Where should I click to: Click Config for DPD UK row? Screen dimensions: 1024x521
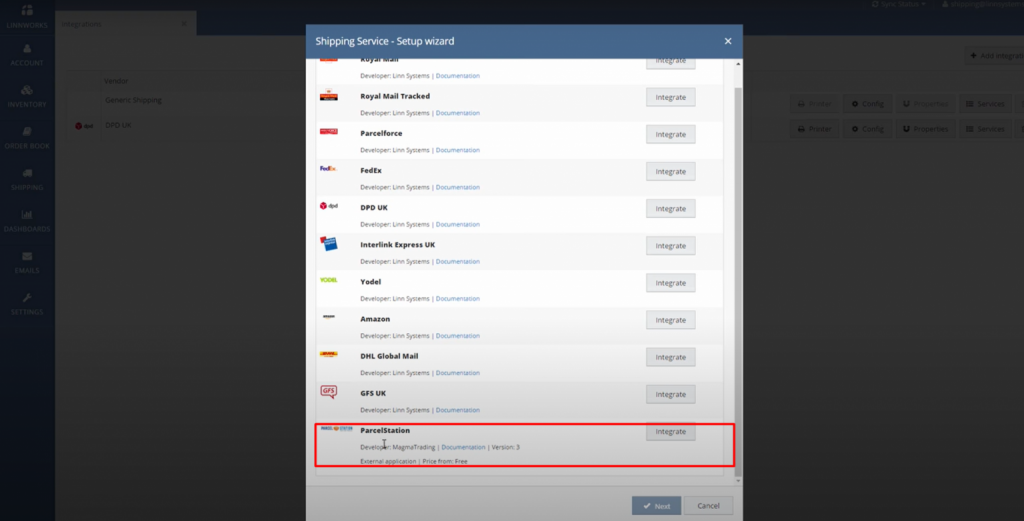tap(867, 129)
